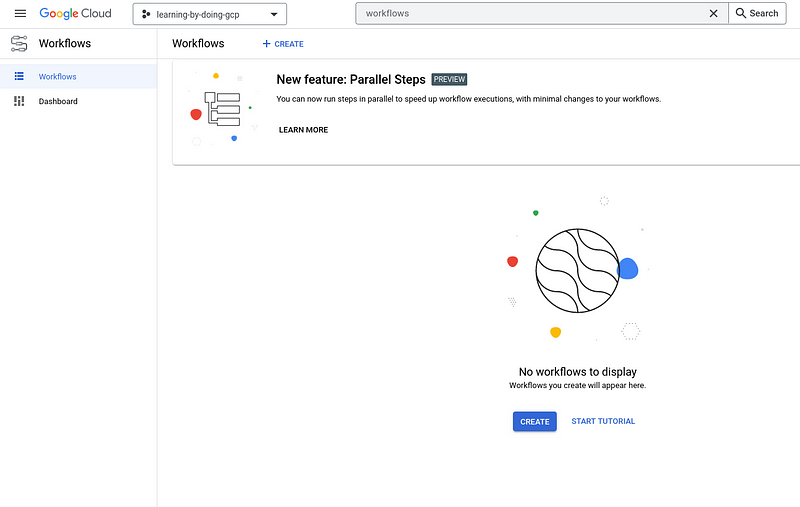Image resolution: width=800 pixels, height=507 pixels.
Task: Open the learning-by-doing-gcp project selector
Action: [210, 14]
